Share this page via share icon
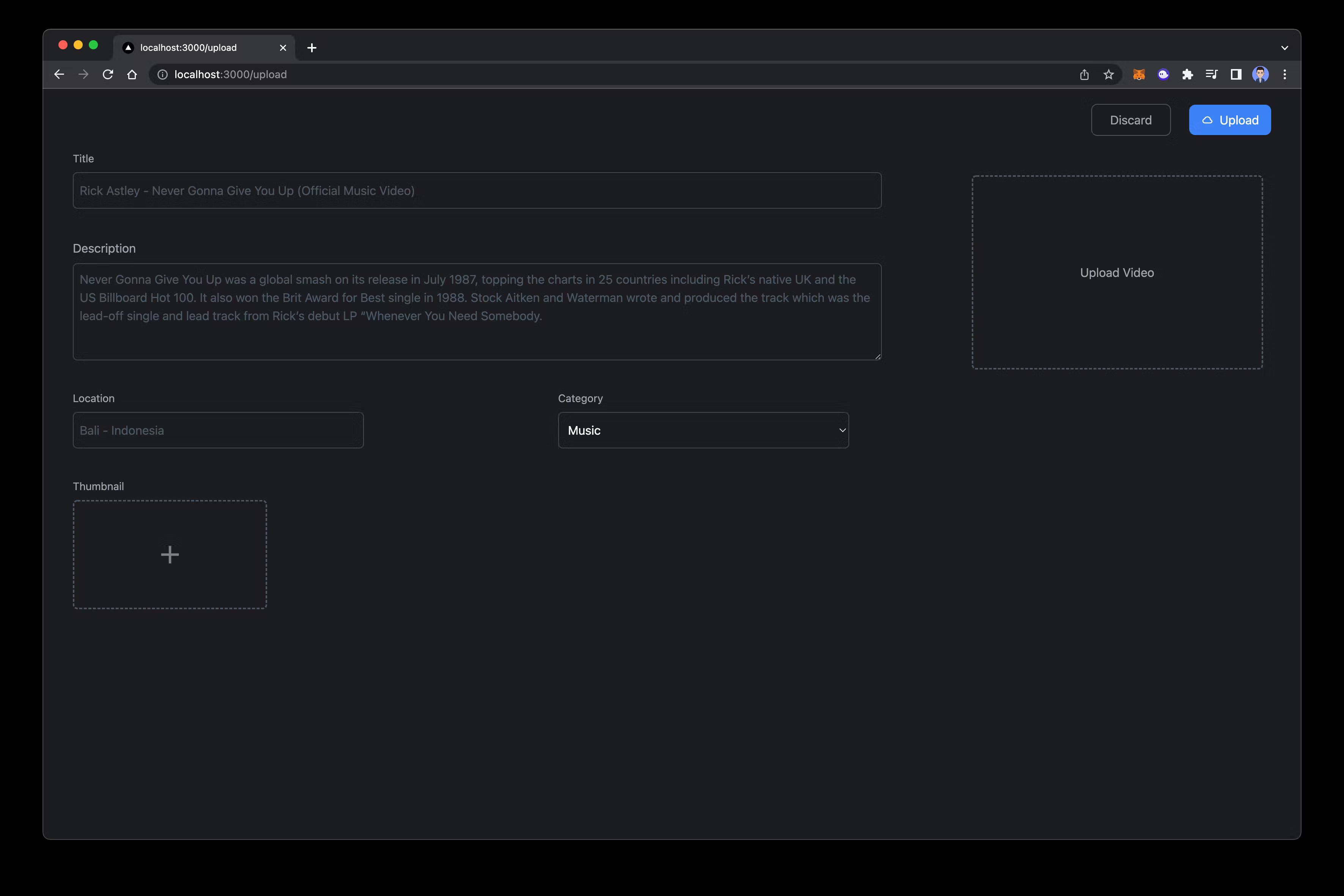This screenshot has height=896, width=1344. 1084,74
